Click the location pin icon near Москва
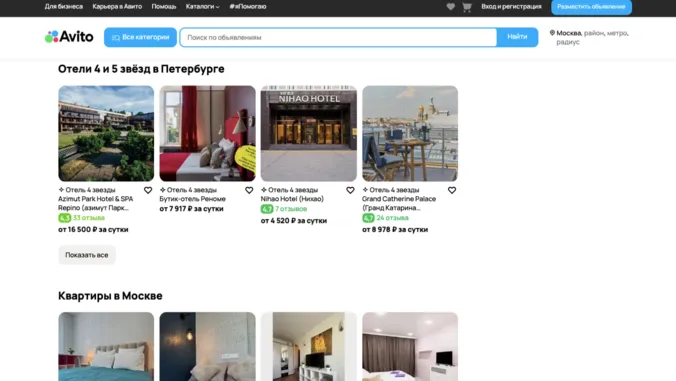This screenshot has width=676, height=381. (552, 33)
